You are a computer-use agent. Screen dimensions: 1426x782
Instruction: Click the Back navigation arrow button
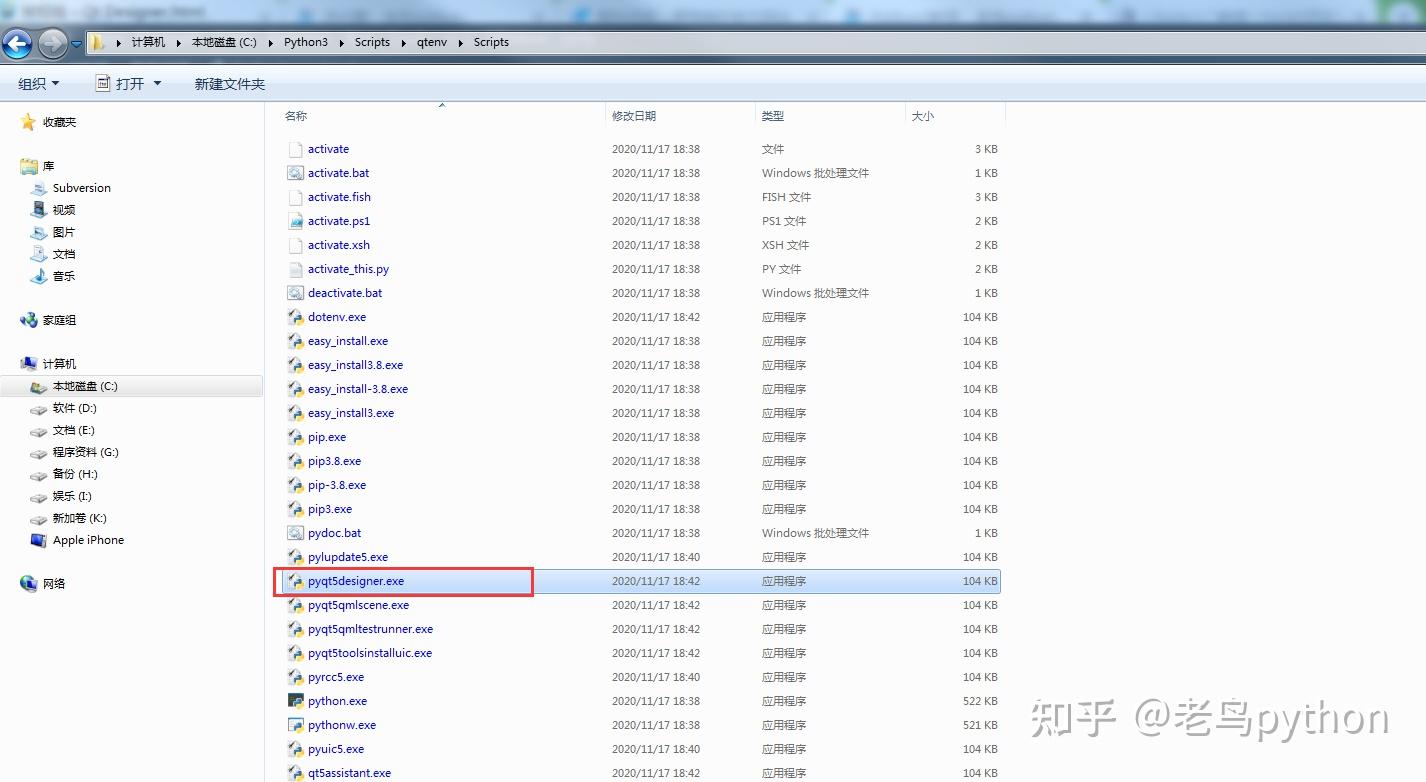pos(17,43)
